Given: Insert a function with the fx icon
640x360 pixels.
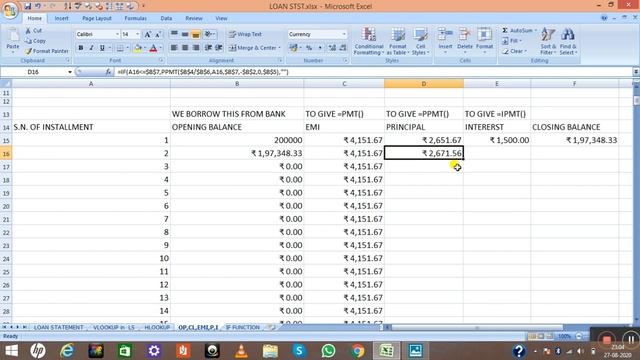Looking at the screenshot, I should [x=108, y=72].
